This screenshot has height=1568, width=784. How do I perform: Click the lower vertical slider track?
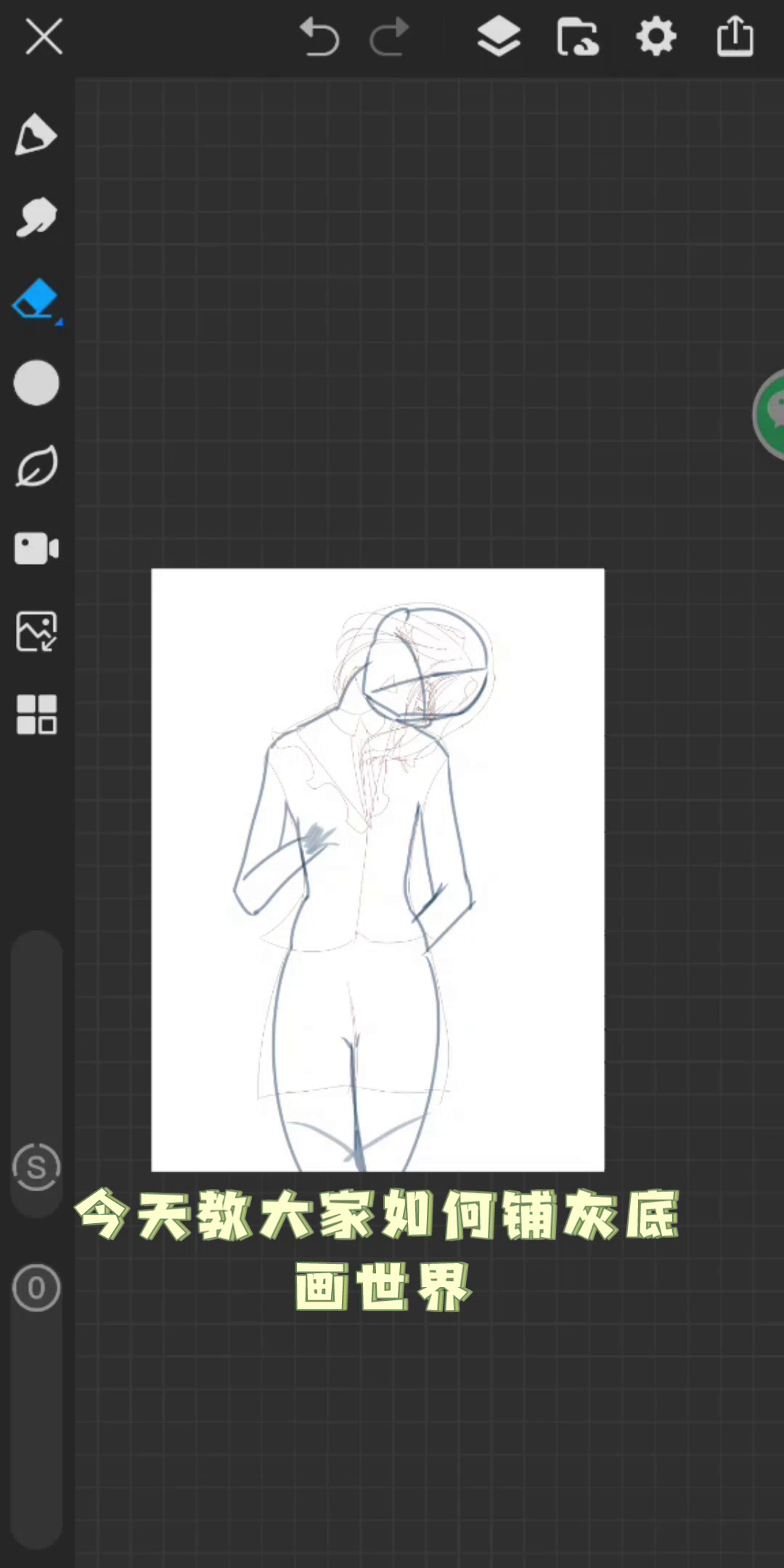pos(36,1423)
